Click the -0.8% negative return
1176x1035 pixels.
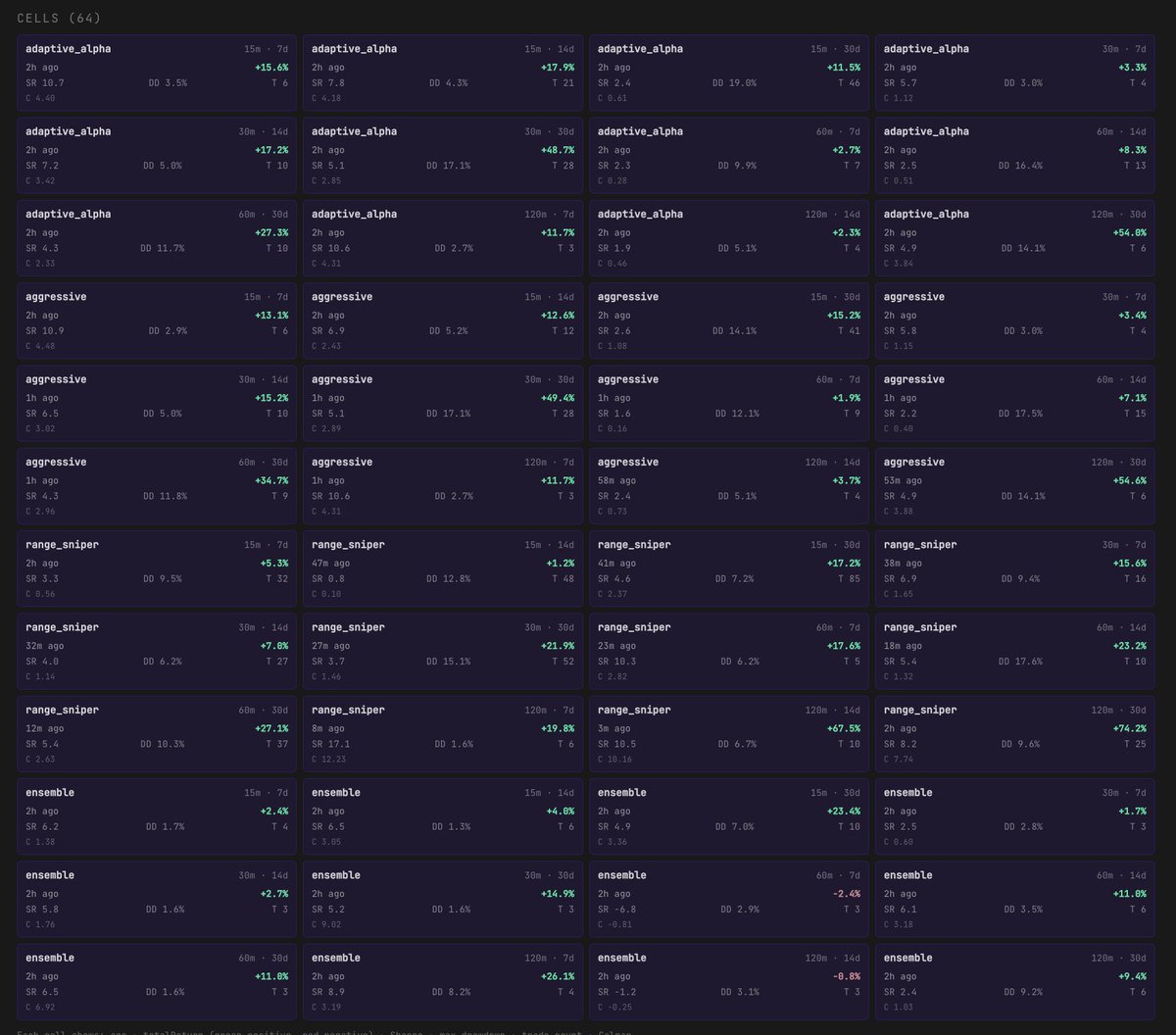click(x=847, y=976)
